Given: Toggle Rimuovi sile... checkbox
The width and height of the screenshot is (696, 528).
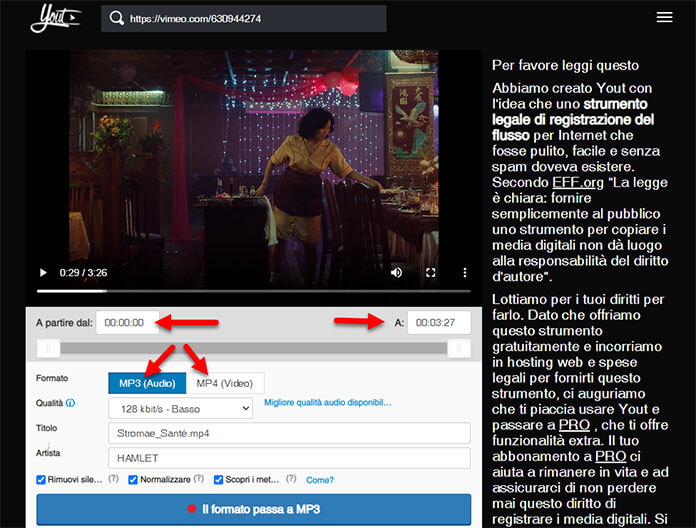Looking at the screenshot, I should click(x=41, y=480).
